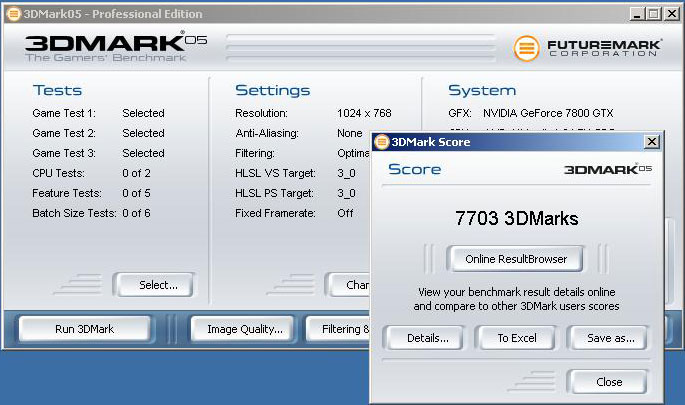
Task: Click the 'Fixed Framerate:' label
Action: 275,213
